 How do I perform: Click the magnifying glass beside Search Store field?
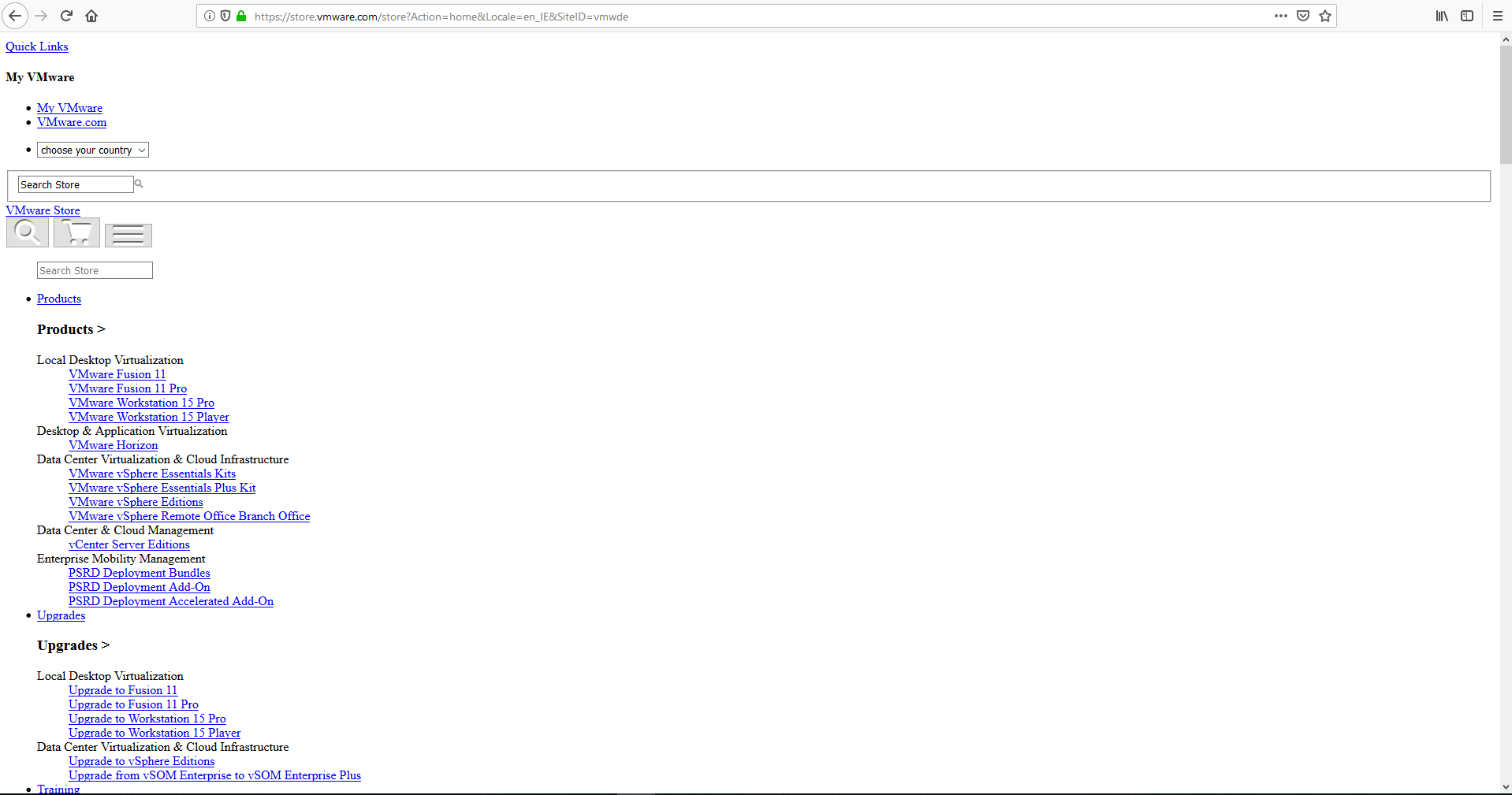[x=138, y=184]
